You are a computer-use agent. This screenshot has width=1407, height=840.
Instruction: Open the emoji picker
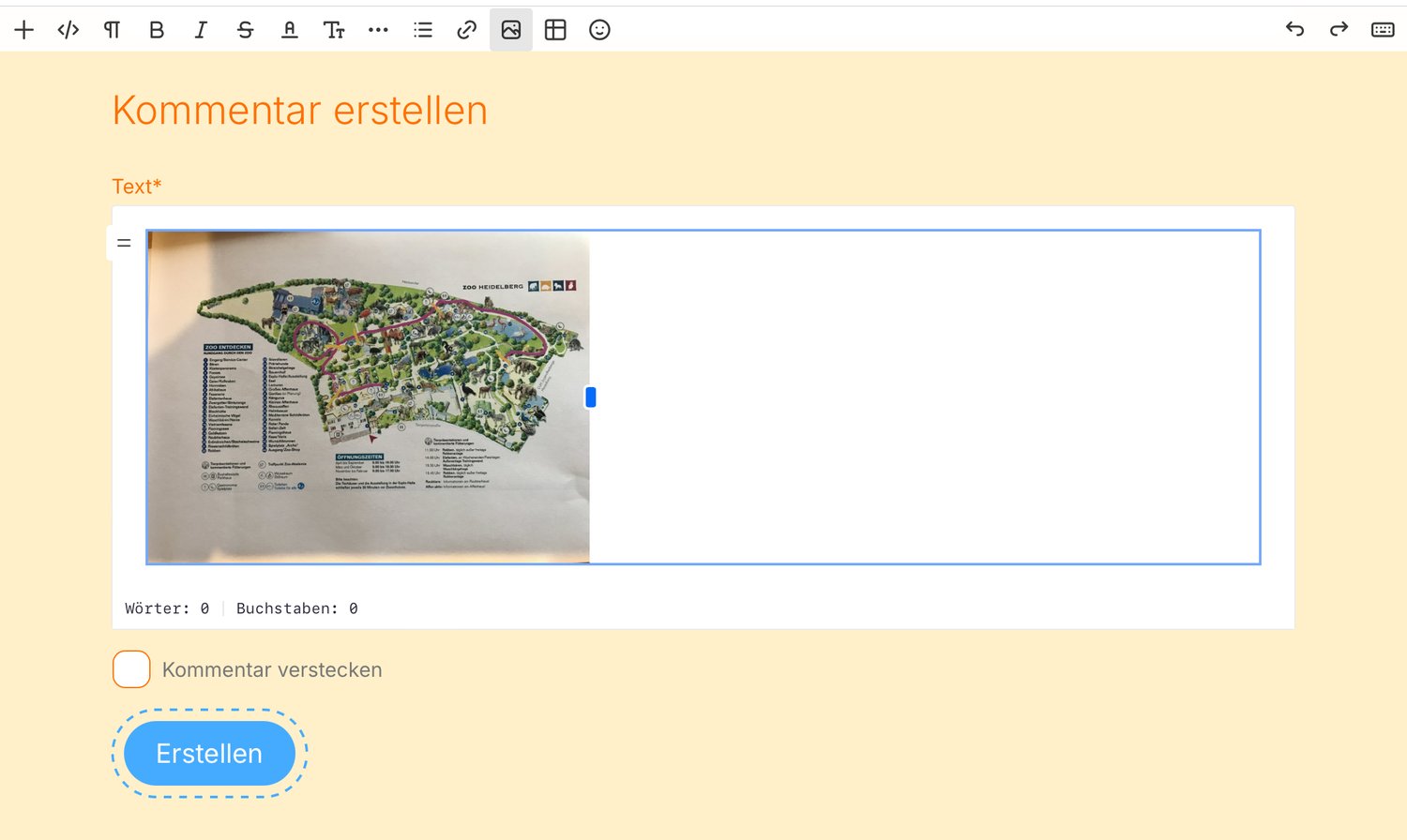tap(599, 30)
